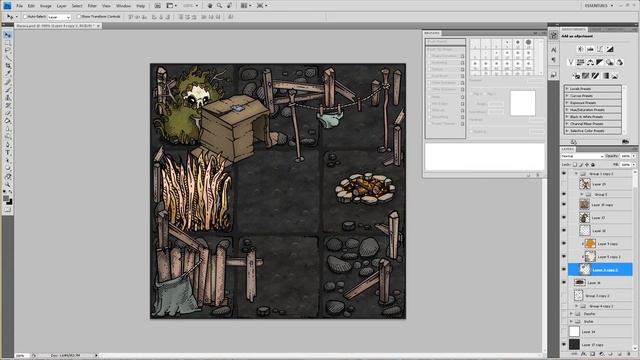This screenshot has height=360, width=640.
Task: Expand Group 5 folder in Layers
Action: coord(582,194)
